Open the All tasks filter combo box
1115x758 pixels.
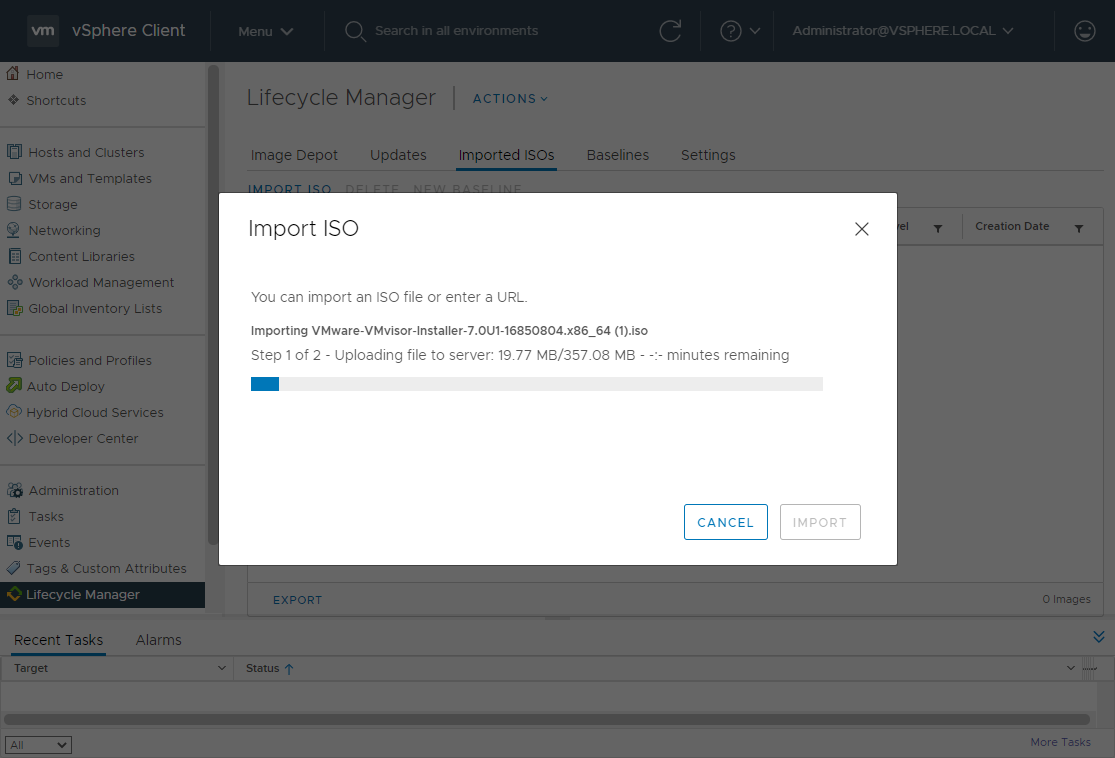pos(38,744)
